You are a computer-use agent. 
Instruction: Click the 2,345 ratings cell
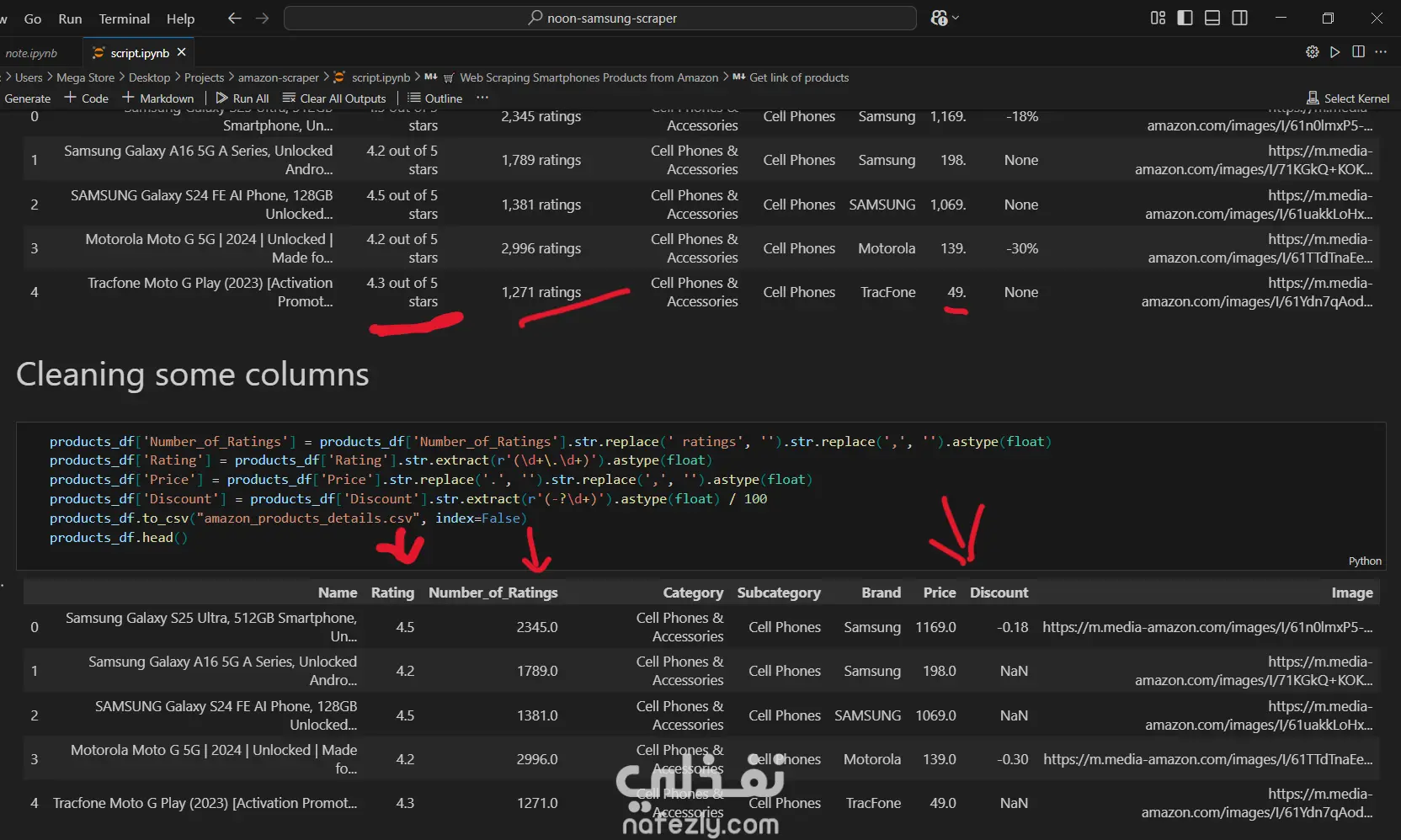541,116
